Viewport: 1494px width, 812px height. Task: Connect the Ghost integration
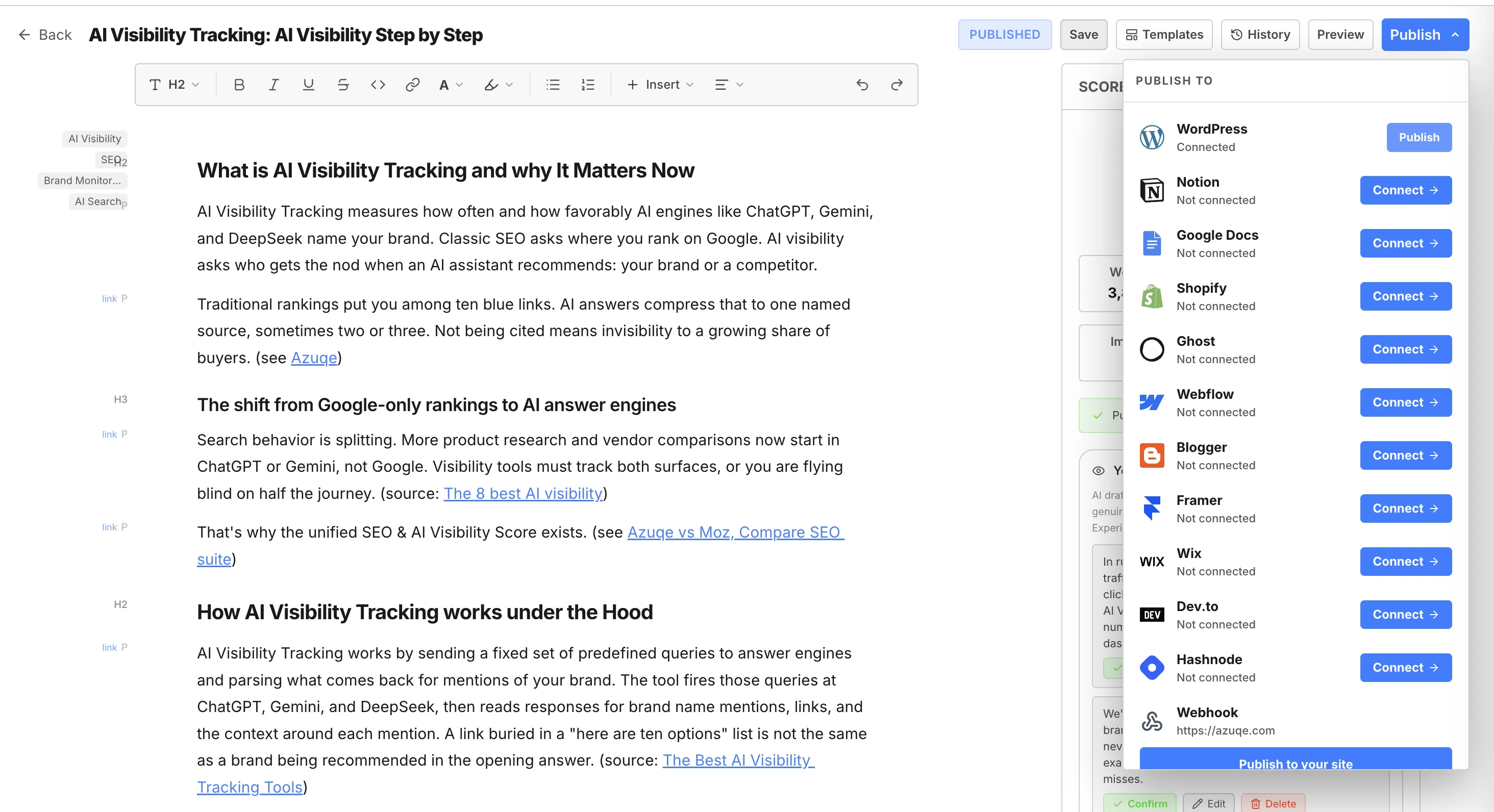[x=1405, y=349]
